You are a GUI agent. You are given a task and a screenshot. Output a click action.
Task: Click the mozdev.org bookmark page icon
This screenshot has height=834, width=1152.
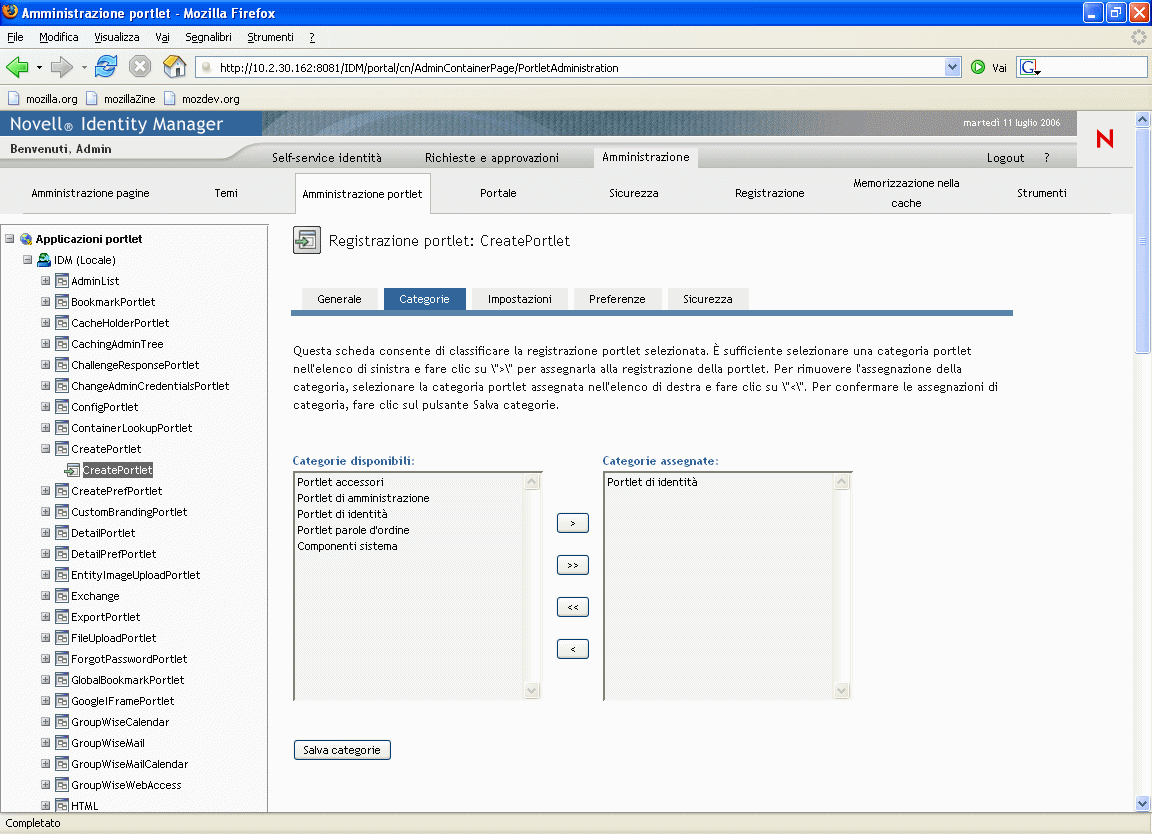coord(170,98)
